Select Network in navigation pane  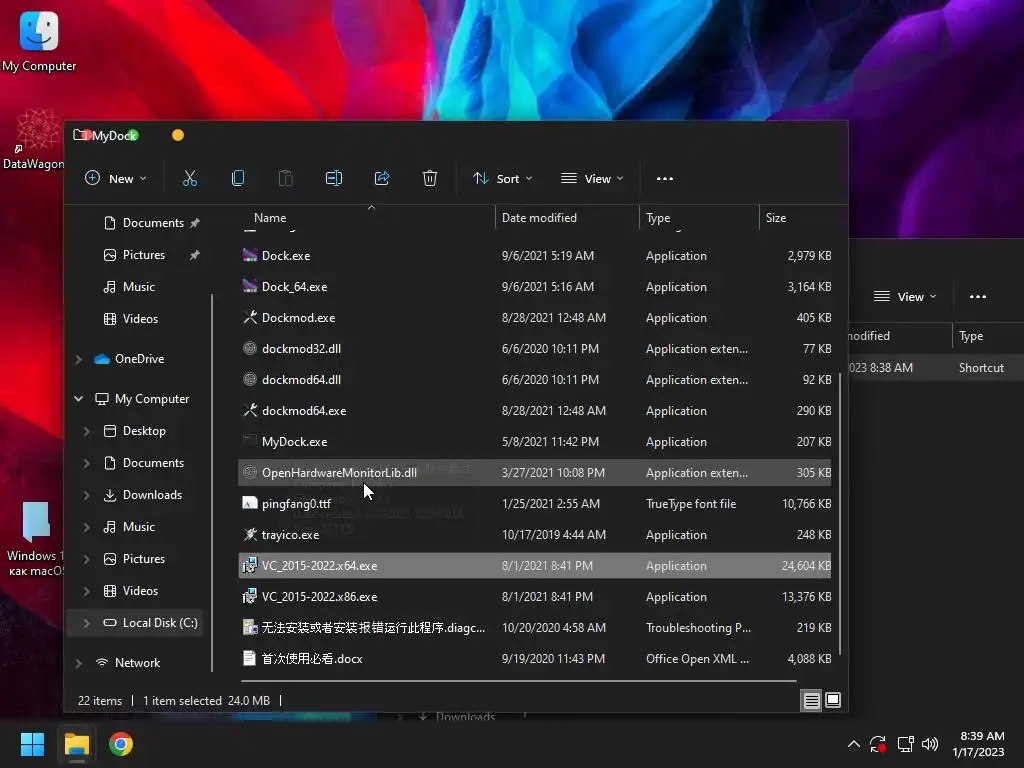(x=128, y=663)
